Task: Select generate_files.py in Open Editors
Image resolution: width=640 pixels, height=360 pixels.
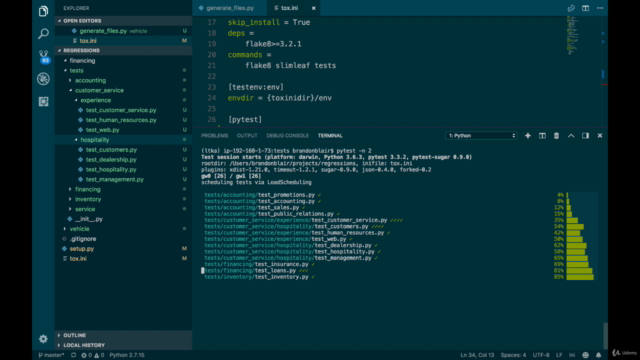Action: [x=123, y=31]
